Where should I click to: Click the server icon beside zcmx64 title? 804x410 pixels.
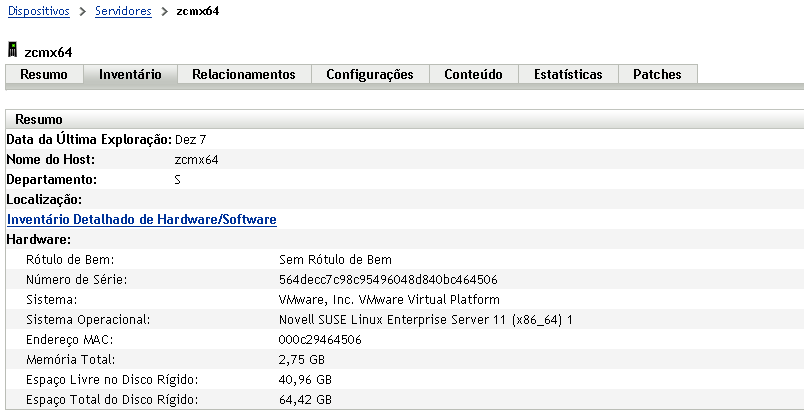tap(13, 50)
